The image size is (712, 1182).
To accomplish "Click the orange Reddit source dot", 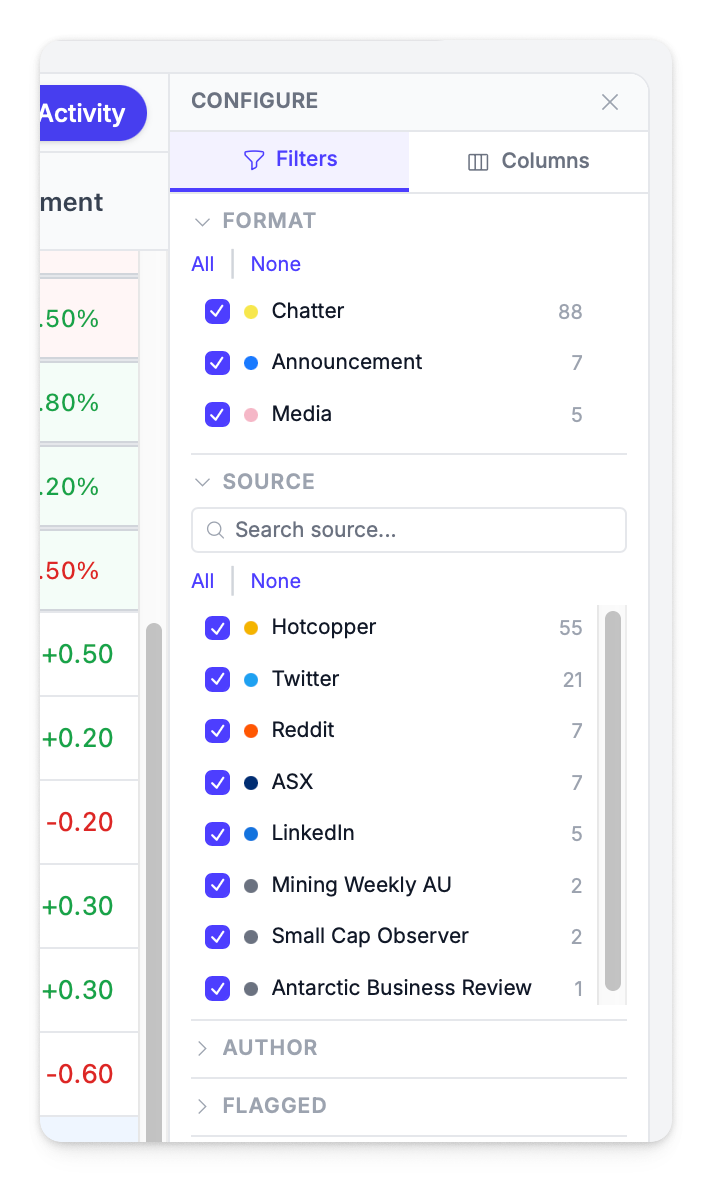I will coord(251,731).
